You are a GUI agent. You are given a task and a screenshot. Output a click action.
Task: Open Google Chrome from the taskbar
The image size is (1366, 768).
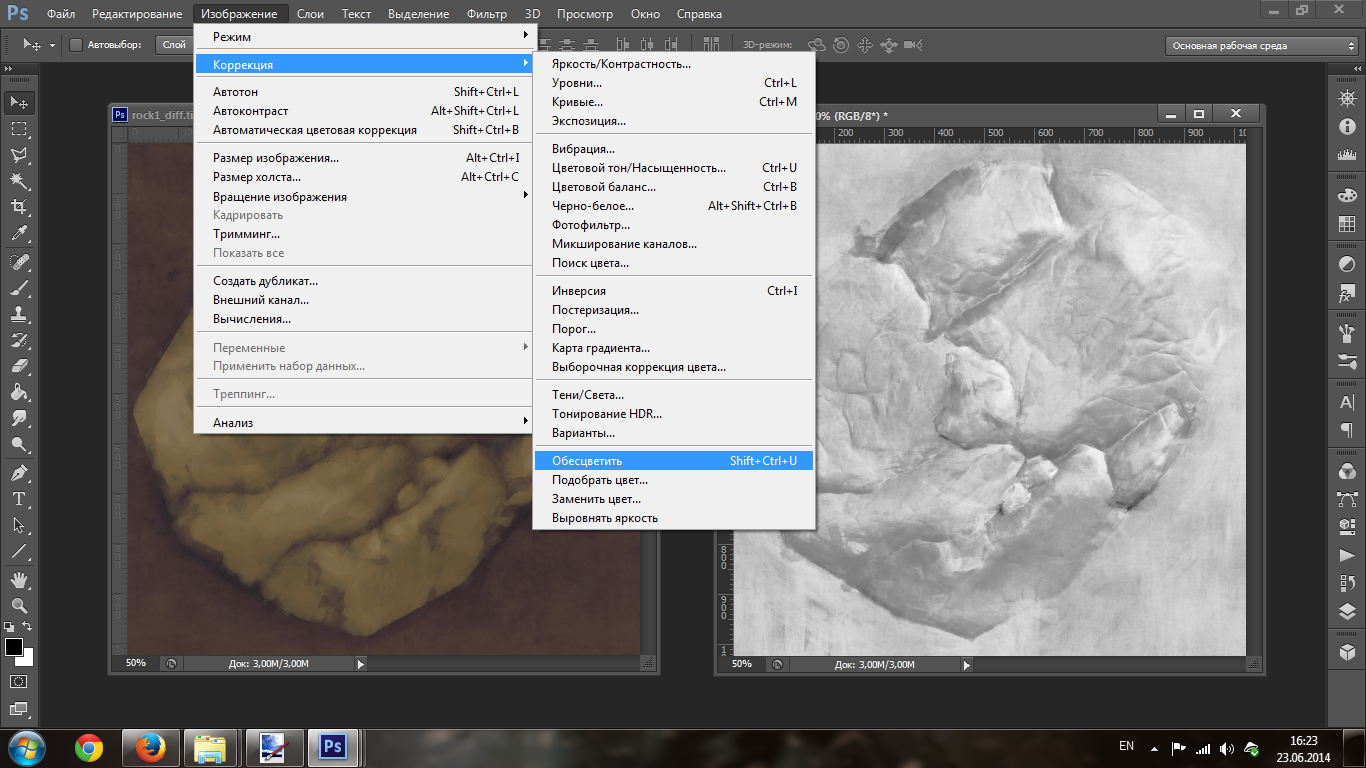tap(89, 747)
